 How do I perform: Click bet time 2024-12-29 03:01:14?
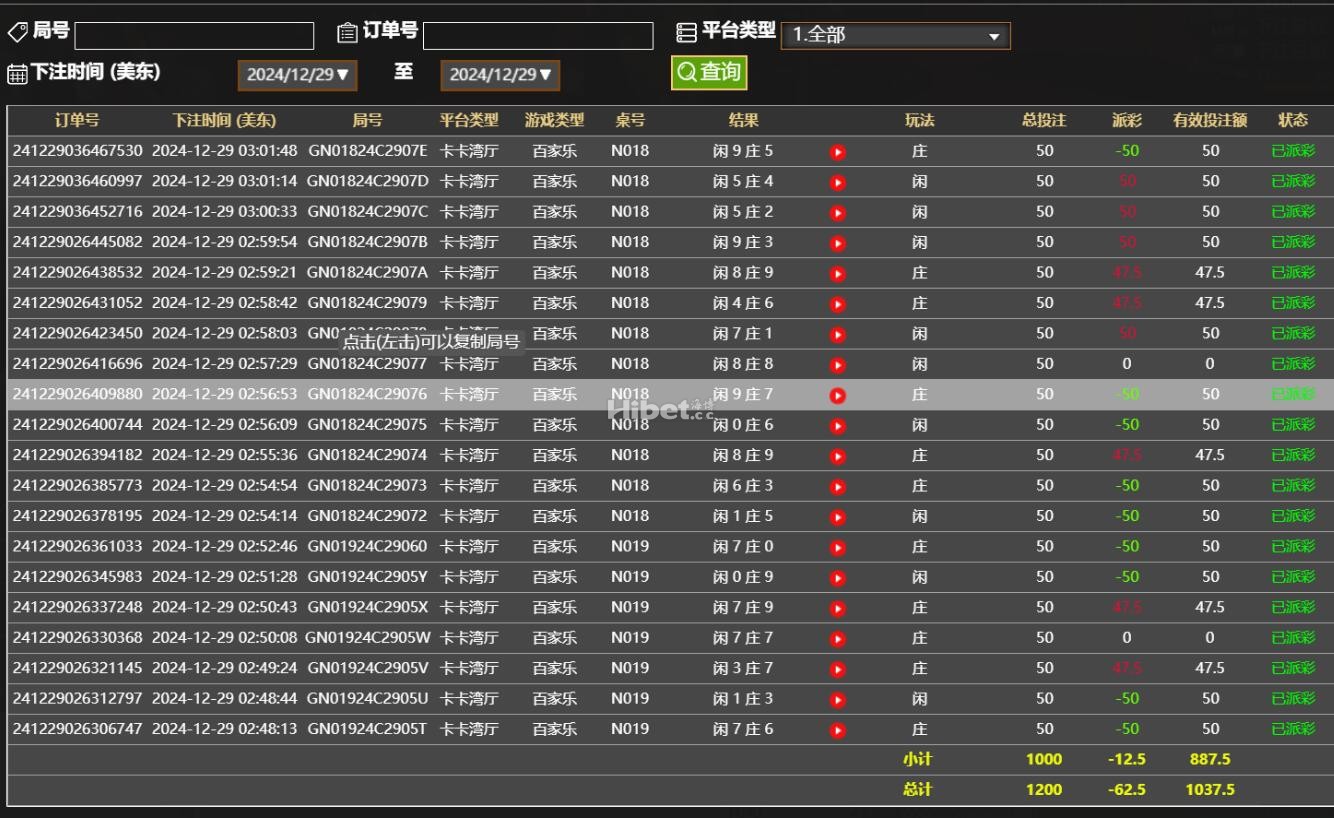(x=224, y=181)
